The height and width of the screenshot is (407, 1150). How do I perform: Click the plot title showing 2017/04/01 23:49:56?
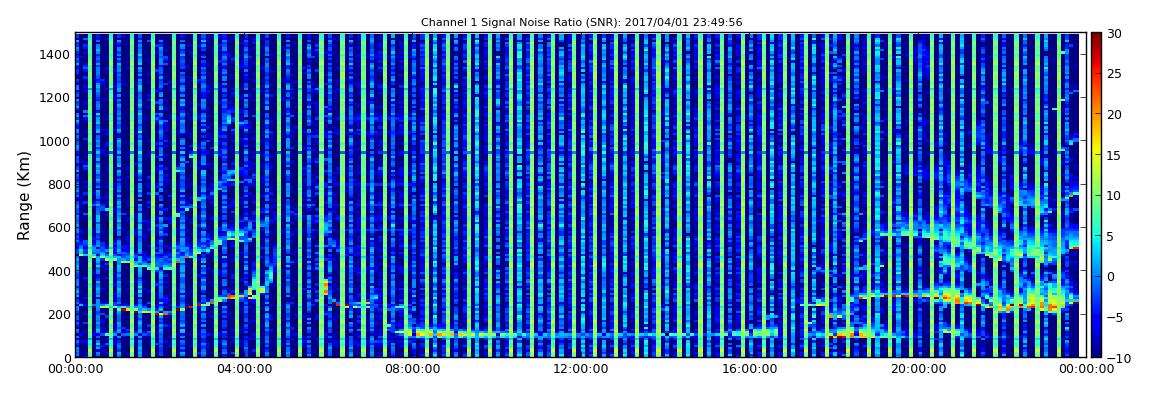582,22
